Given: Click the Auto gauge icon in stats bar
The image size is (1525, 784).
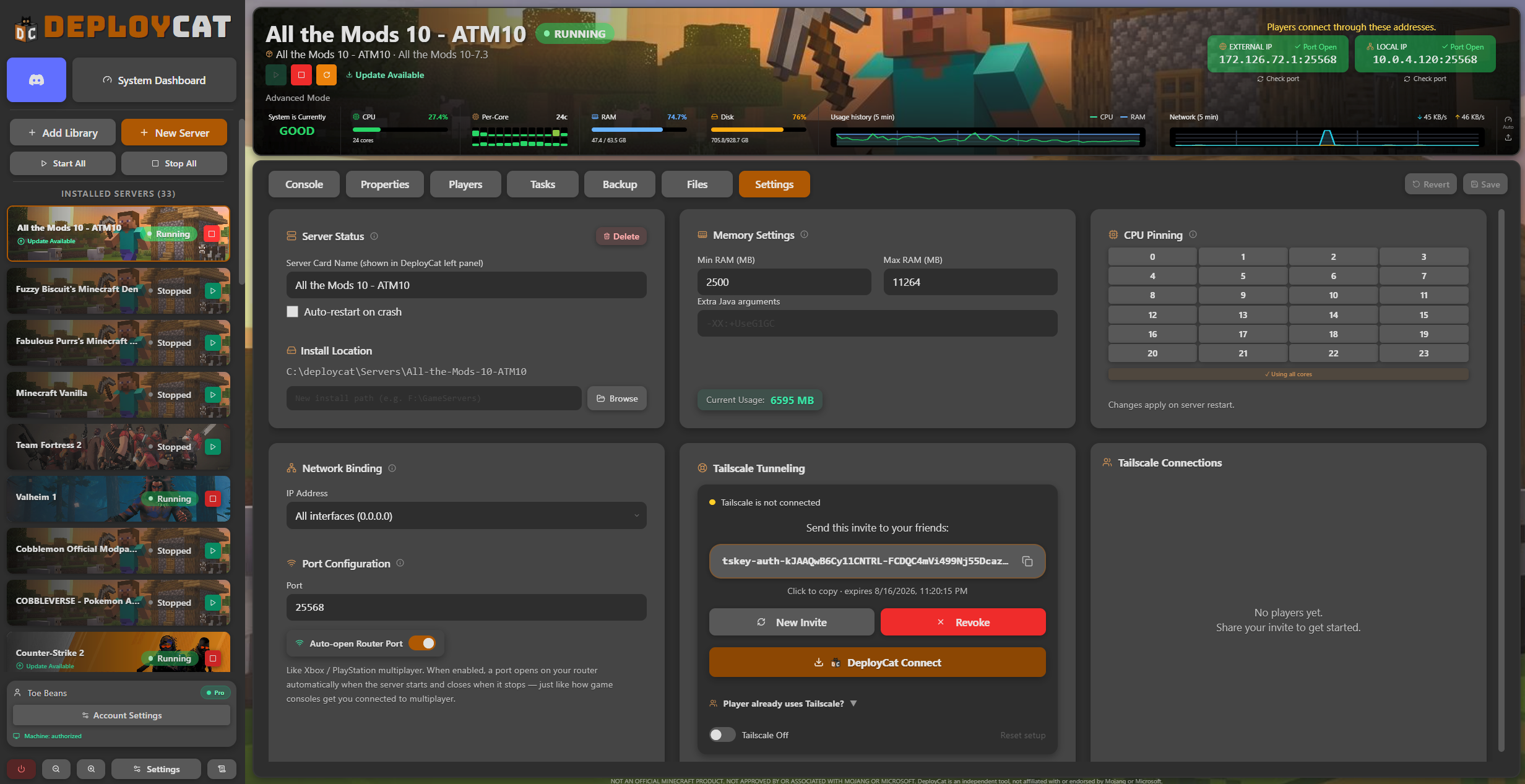Looking at the screenshot, I should tap(1508, 121).
